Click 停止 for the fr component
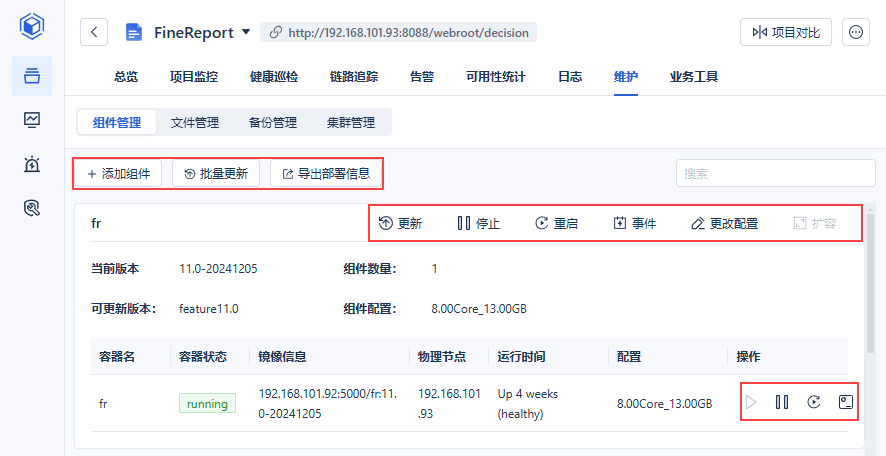The image size is (886, 456). pos(479,223)
